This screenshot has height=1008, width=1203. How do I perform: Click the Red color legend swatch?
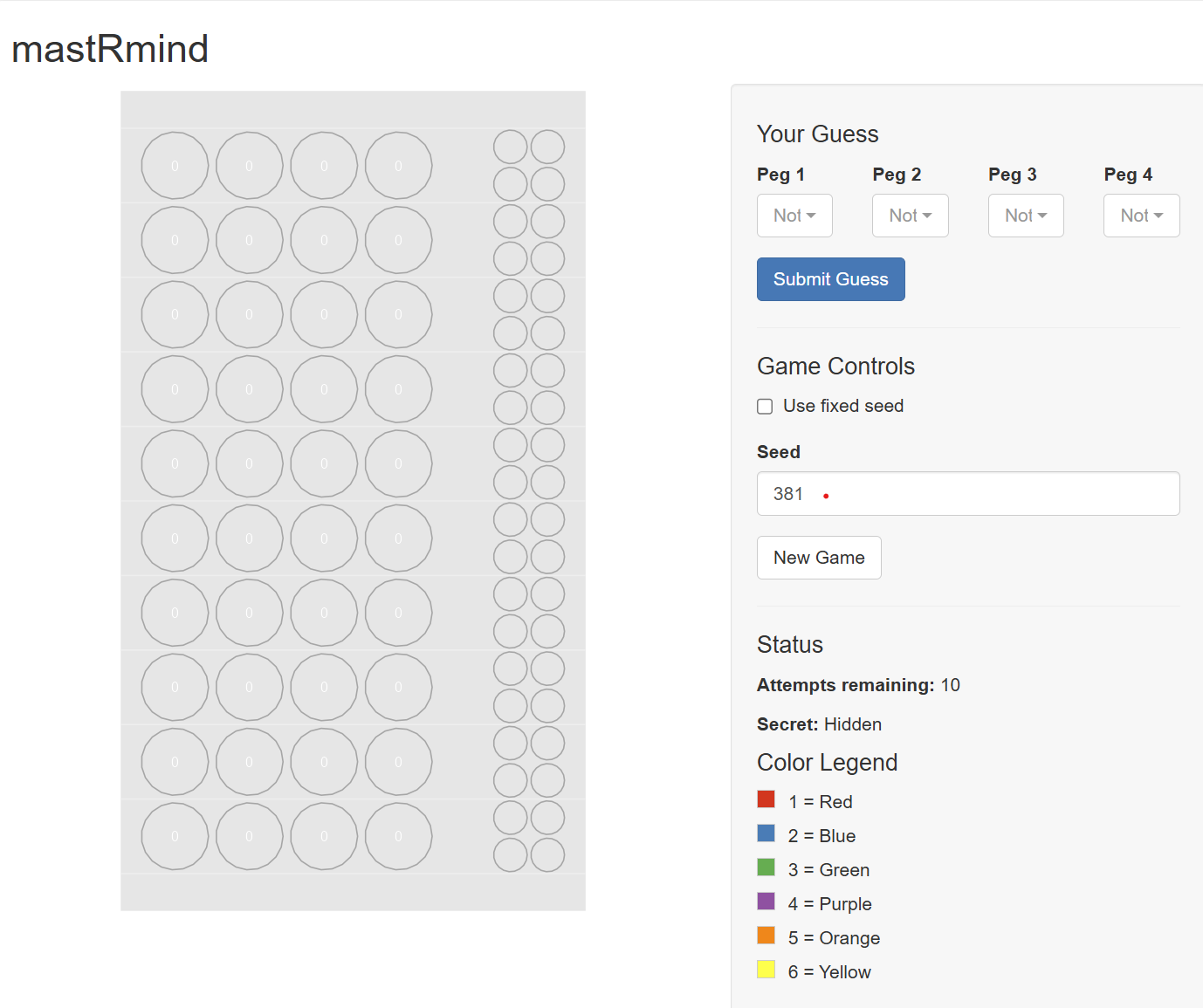(x=766, y=799)
